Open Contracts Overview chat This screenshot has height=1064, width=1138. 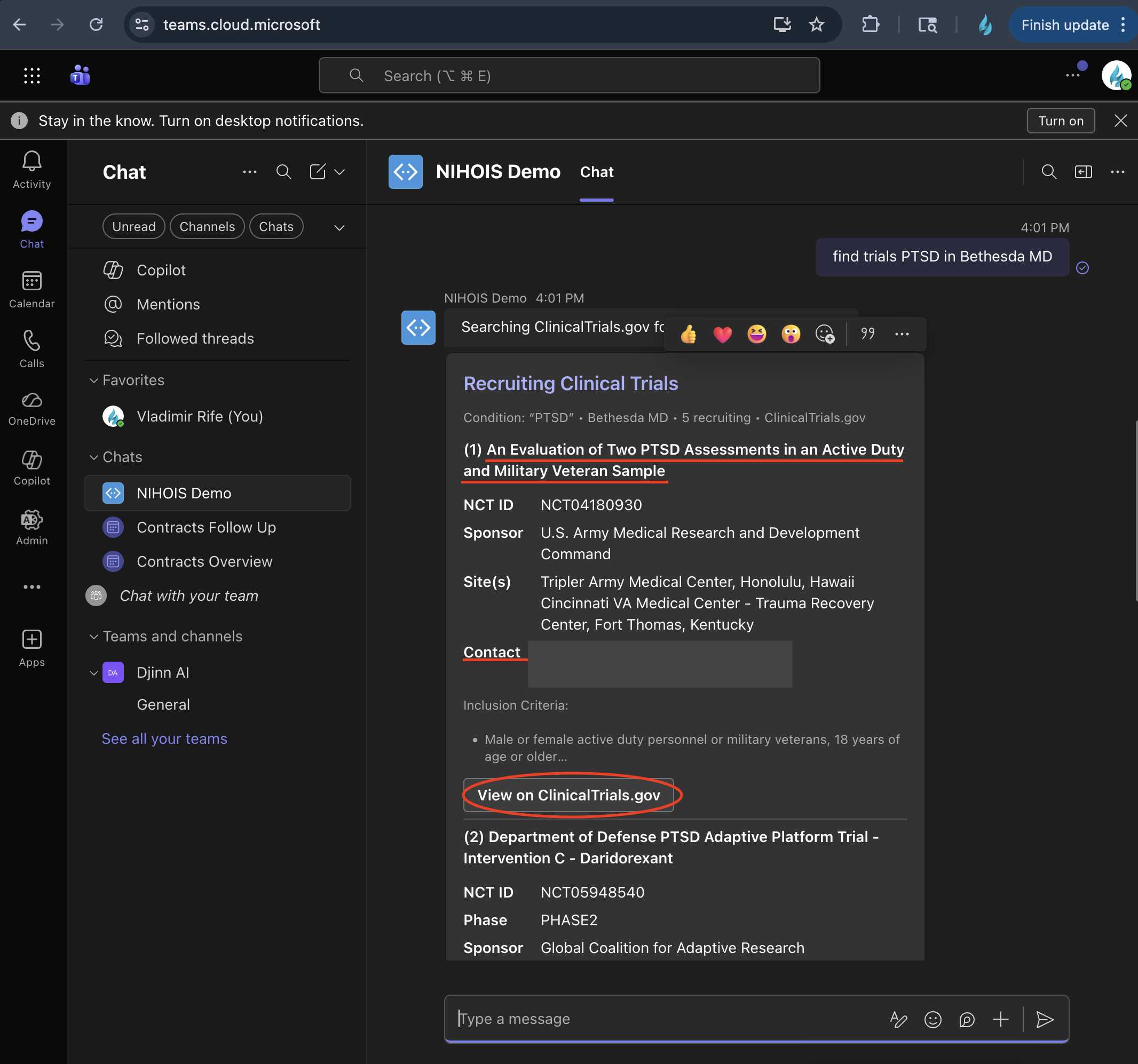pyautogui.click(x=218, y=561)
